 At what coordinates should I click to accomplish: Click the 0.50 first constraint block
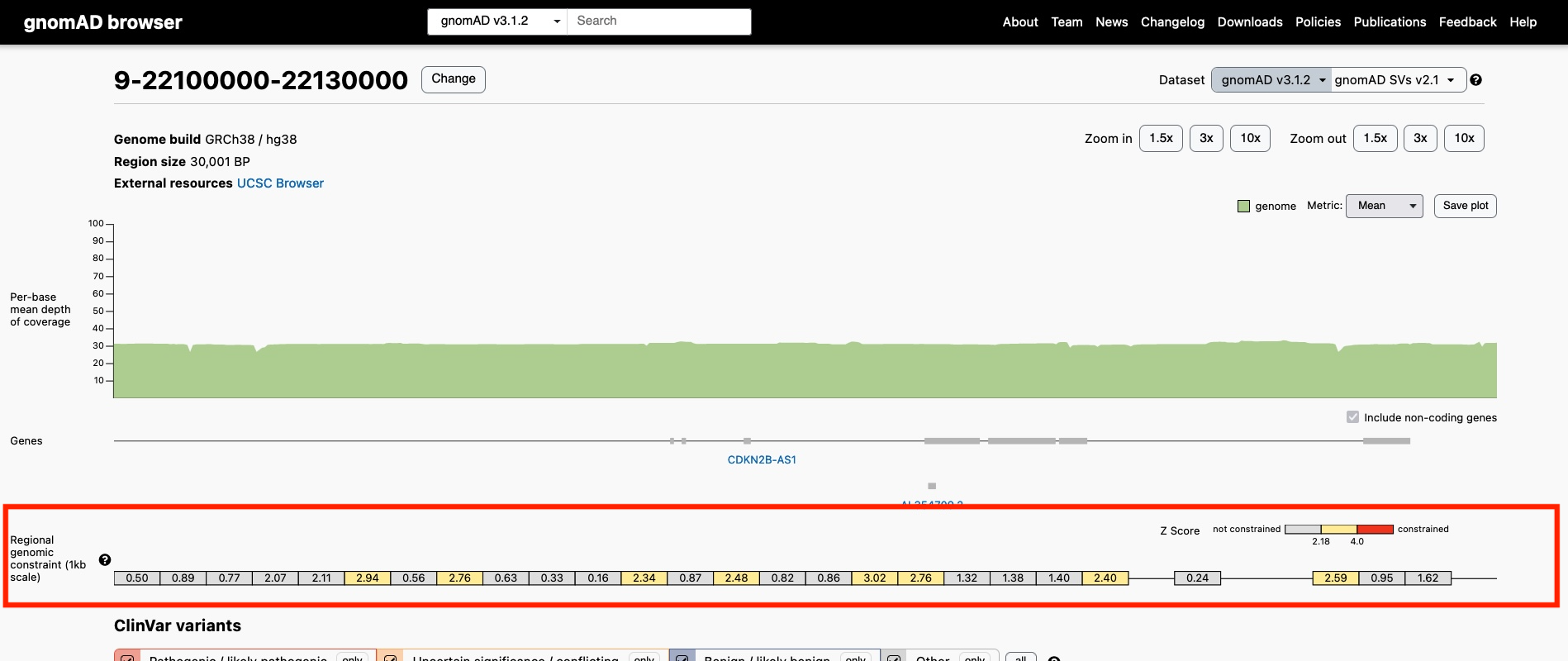pyautogui.click(x=137, y=578)
